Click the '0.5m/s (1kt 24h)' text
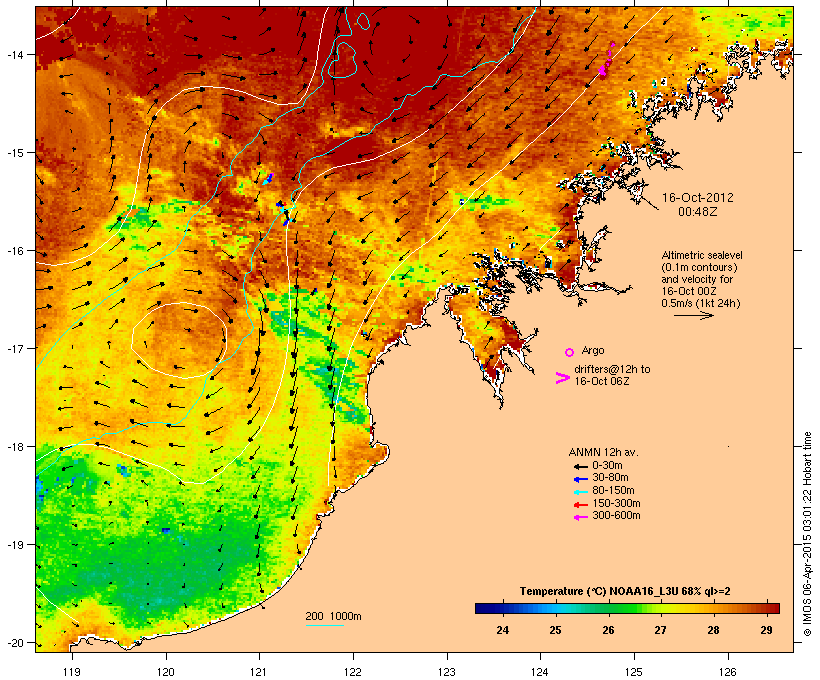The width and height of the screenshot is (820, 680). click(x=701, y=303)
